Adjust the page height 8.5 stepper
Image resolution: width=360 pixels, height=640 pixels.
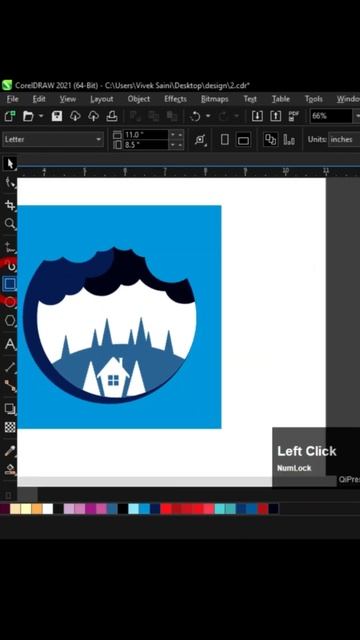tap(176, 145)
